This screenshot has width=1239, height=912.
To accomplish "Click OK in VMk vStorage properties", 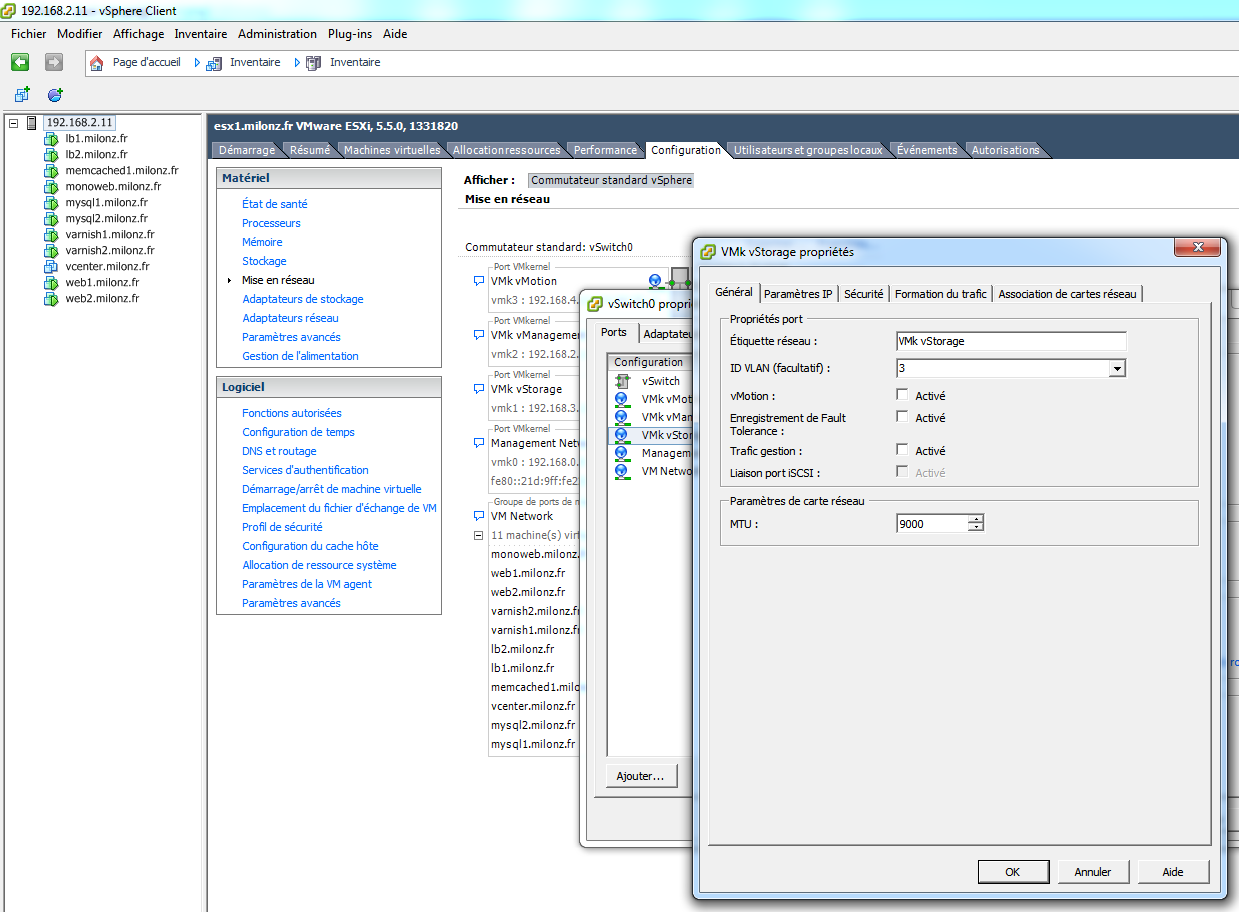I will tap(1012, 872).
